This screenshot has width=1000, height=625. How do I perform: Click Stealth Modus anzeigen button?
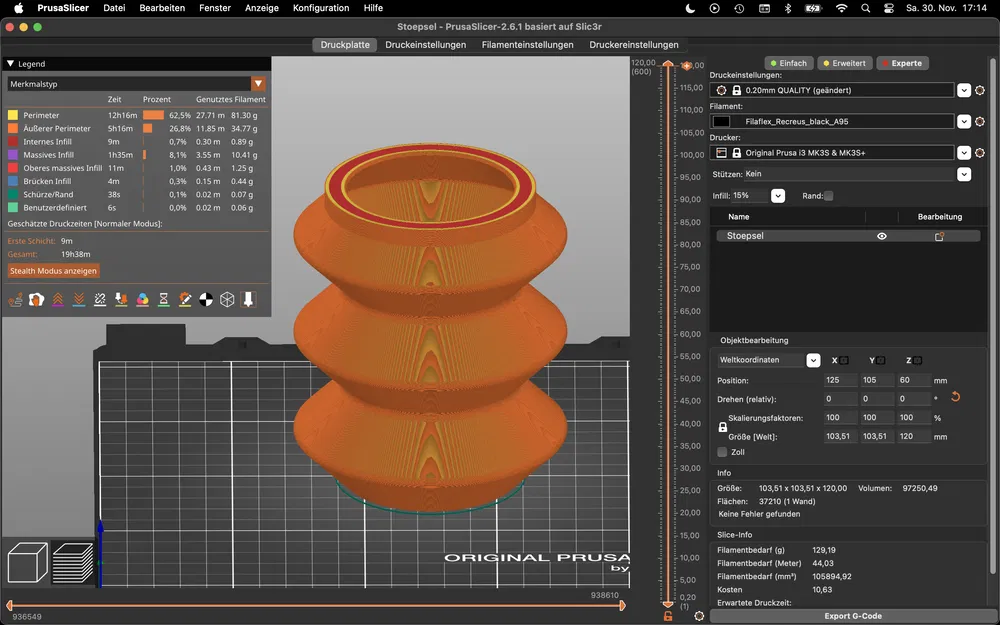click(54, 271)
